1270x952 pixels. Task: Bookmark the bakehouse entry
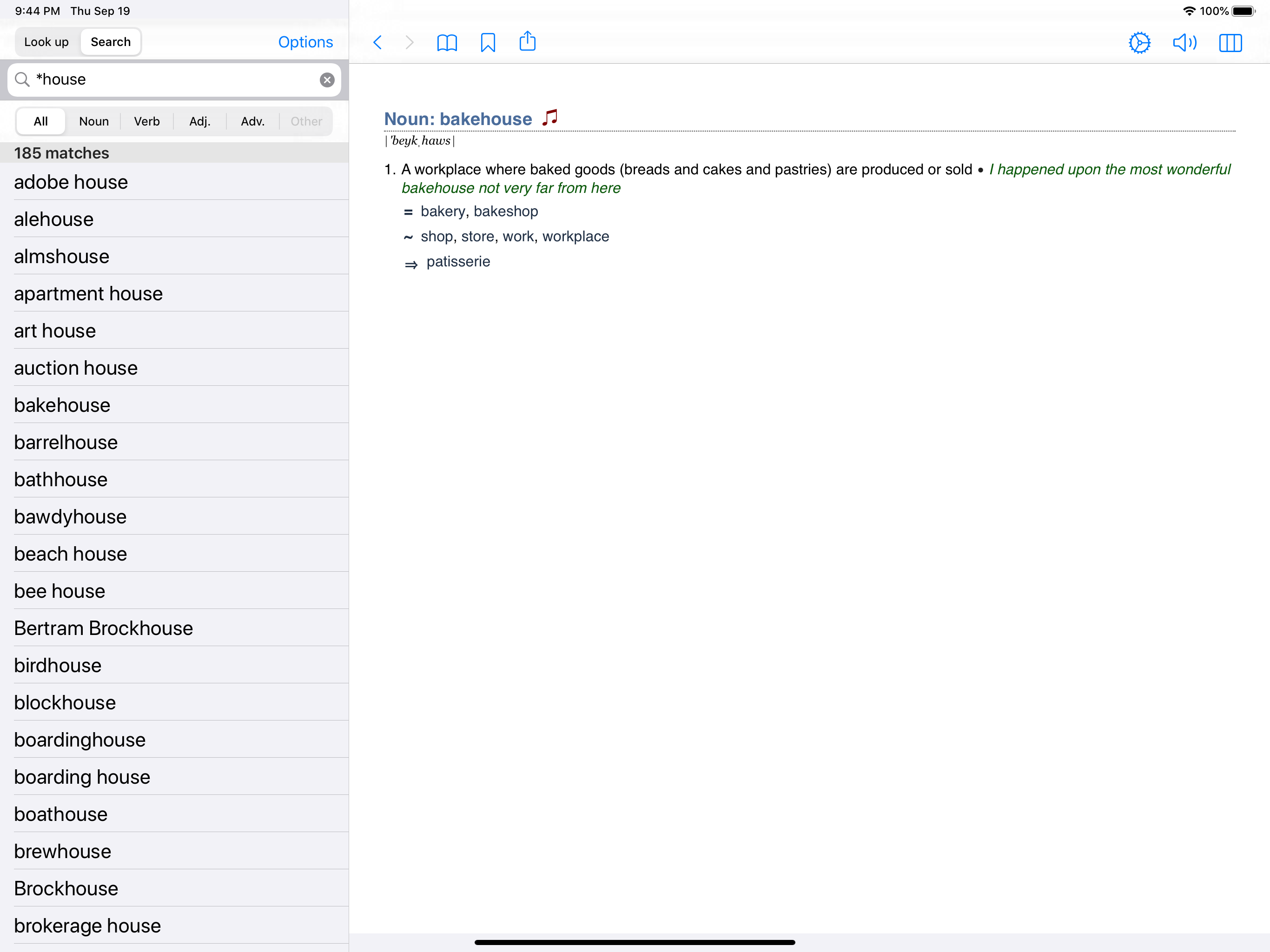(x=488, y=42)
